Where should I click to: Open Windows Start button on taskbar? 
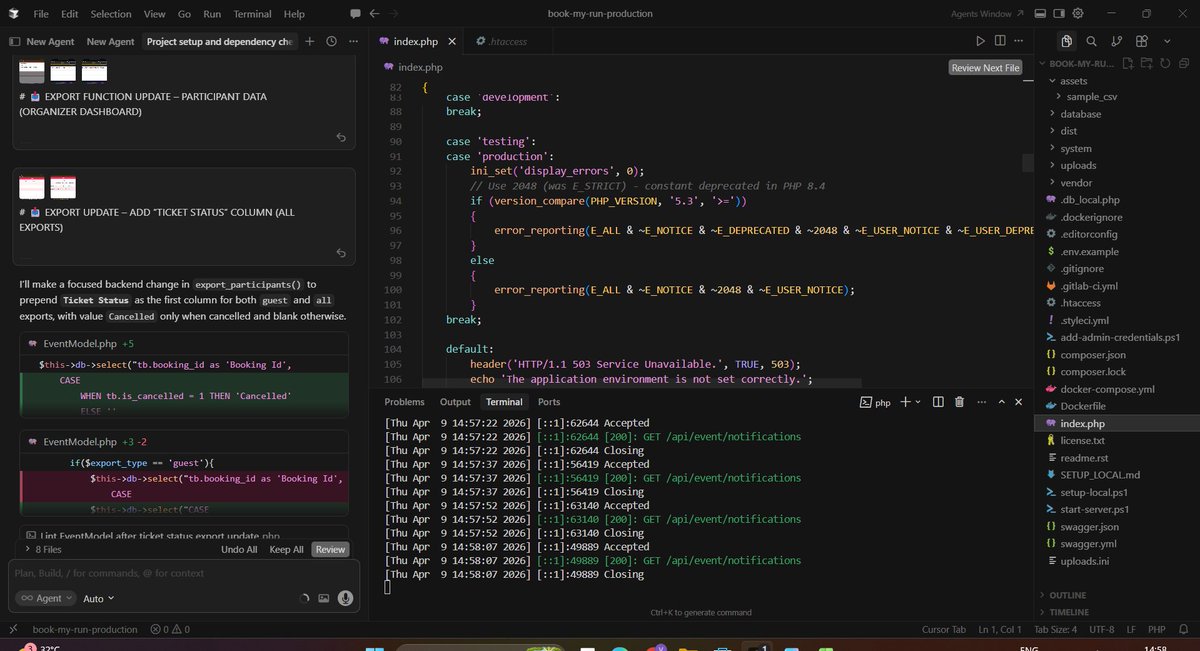coord(374,648)
